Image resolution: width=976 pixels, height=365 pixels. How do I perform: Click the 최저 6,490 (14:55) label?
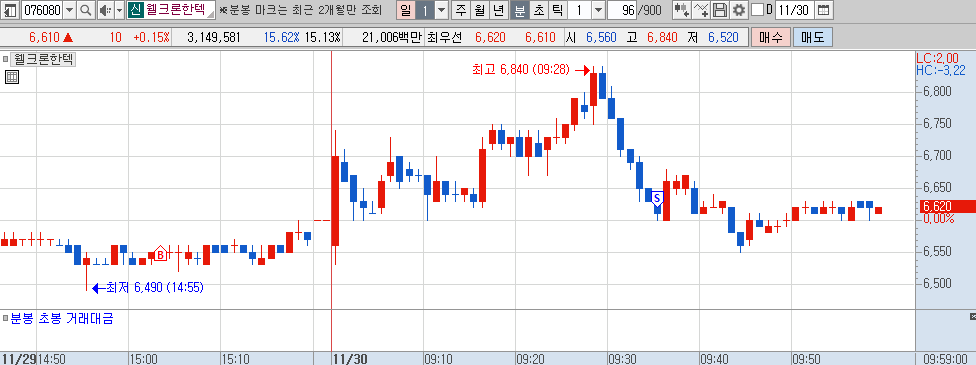(156, 288)
